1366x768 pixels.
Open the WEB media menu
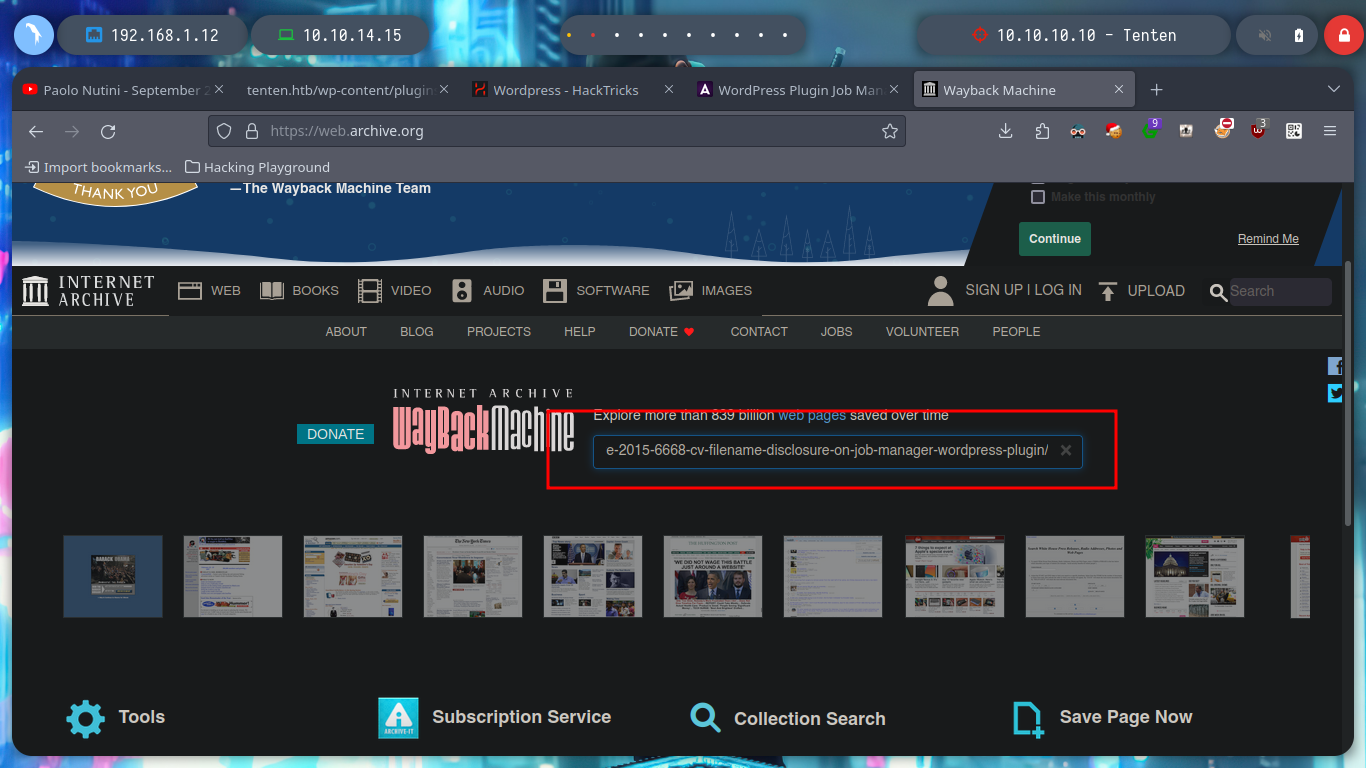click(x=210, y=291)
